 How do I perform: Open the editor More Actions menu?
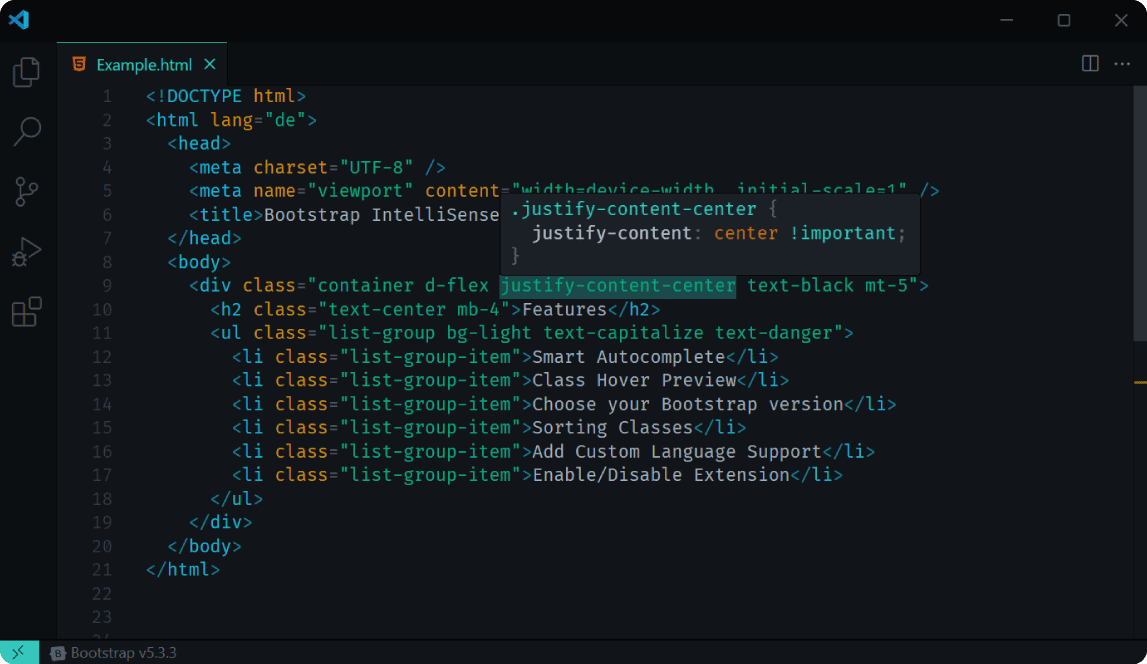click(1122, 63)
